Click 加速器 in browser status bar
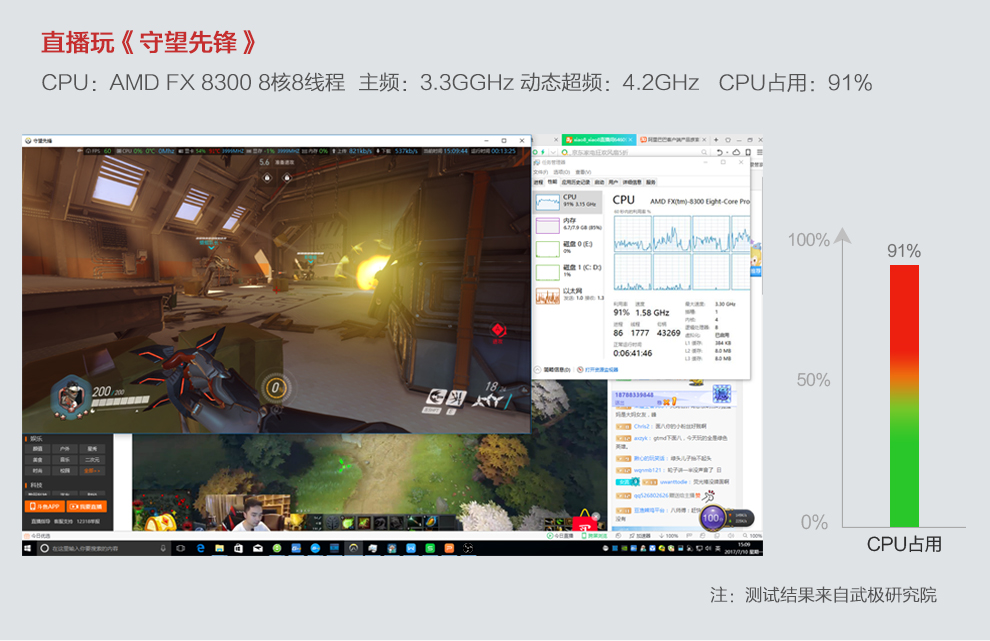Viewport: 990px width, 641px height. [x=640, y=536]
